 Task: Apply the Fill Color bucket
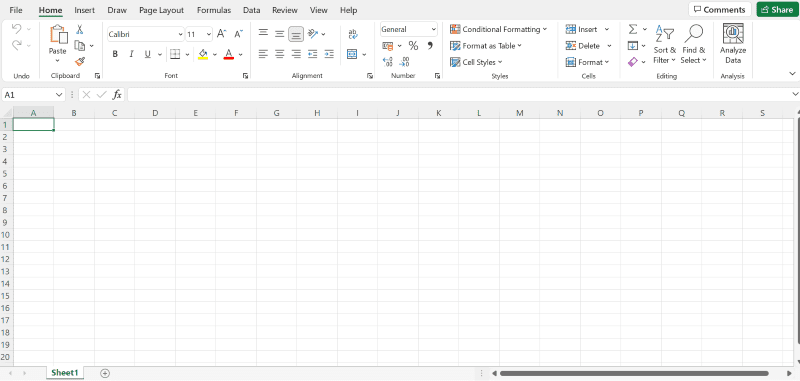pos(203,54)
